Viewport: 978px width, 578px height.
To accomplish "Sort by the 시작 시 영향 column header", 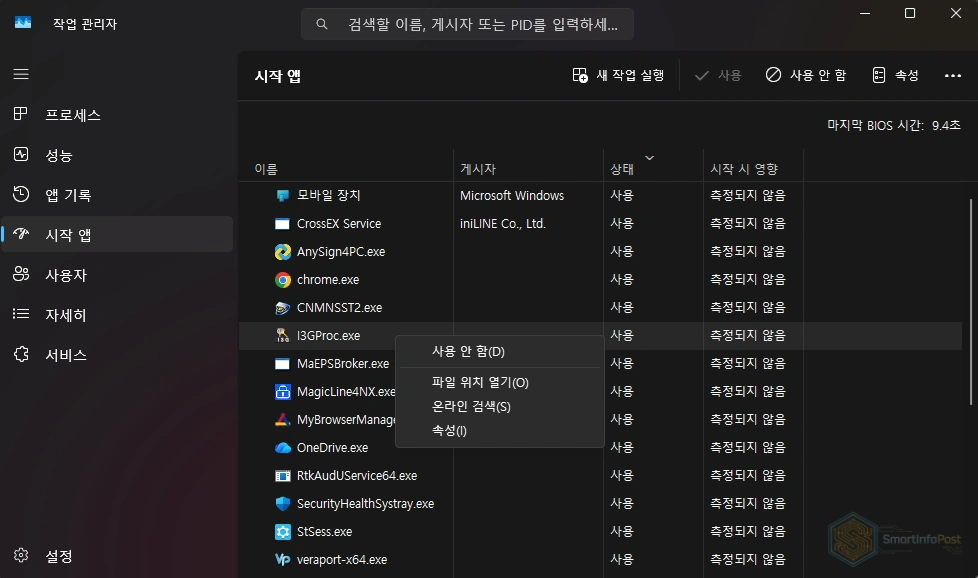I will pos(753,168).
